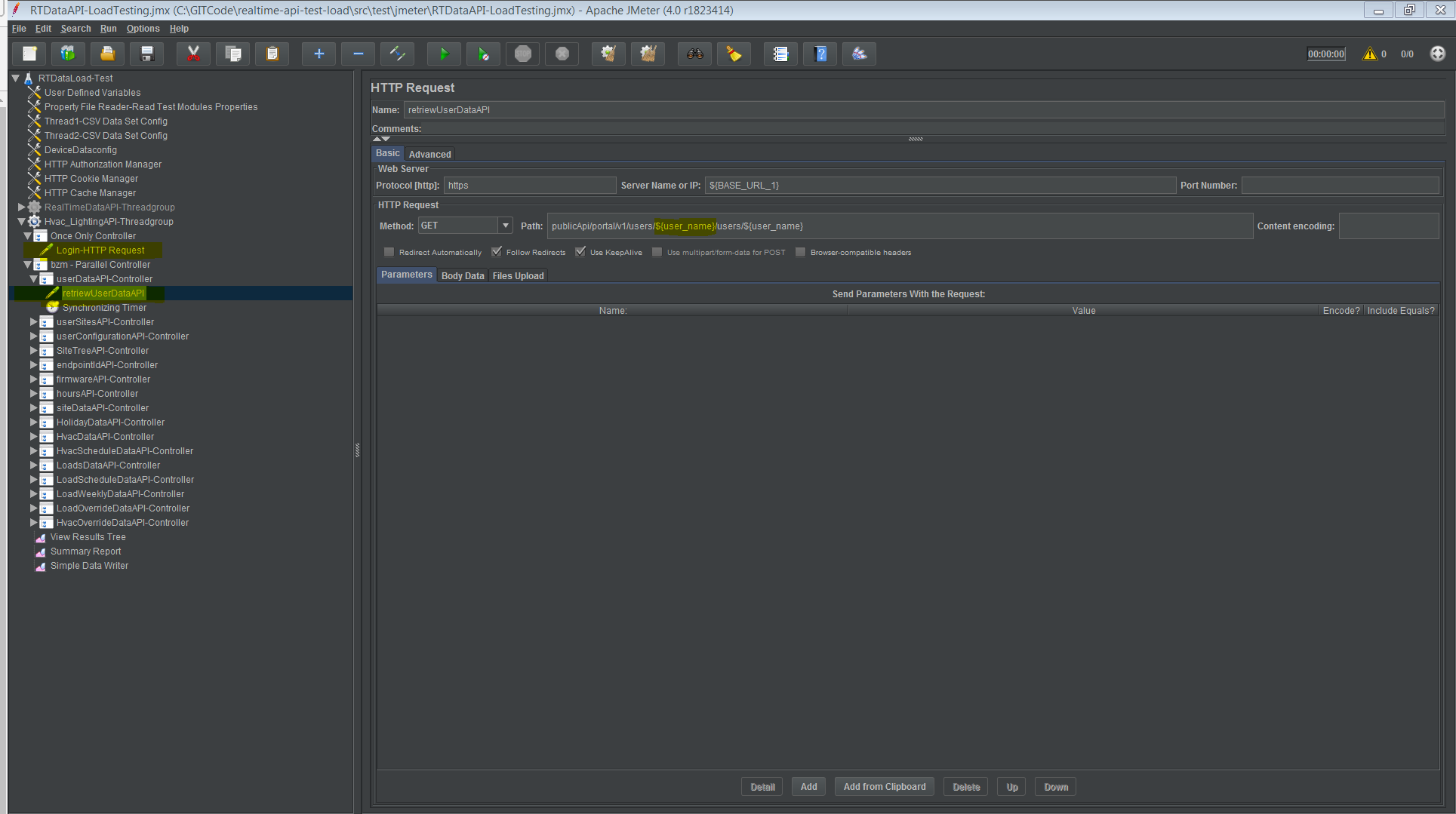This screenshot has height=814, width=1456.
Task: Switch to the Body Data tab
Action: (x=463, y=276)
